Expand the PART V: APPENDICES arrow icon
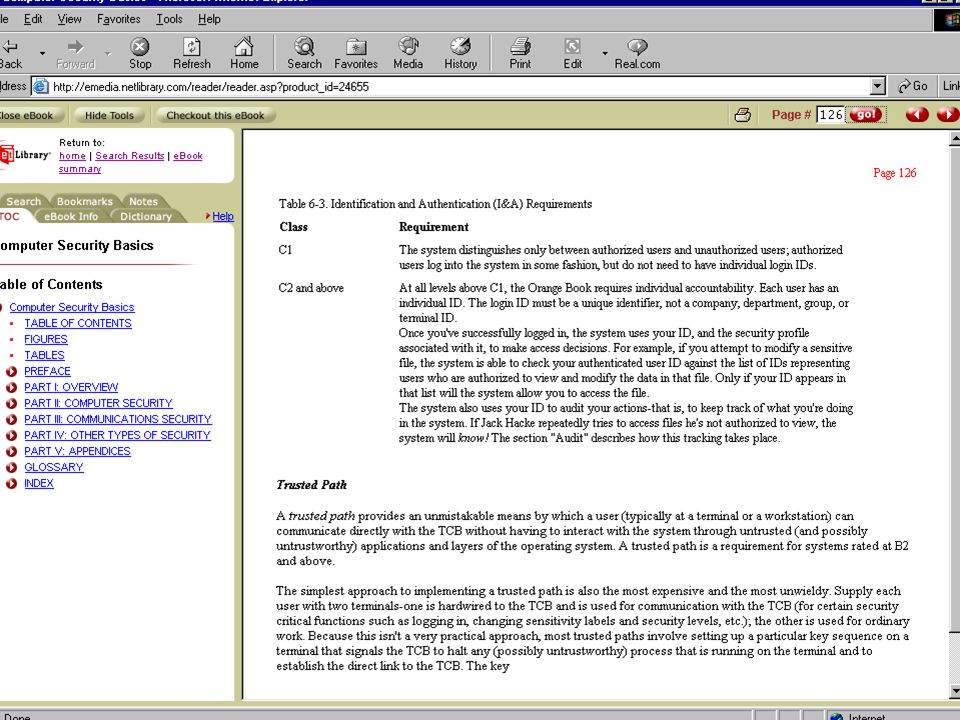 [11, 451]
